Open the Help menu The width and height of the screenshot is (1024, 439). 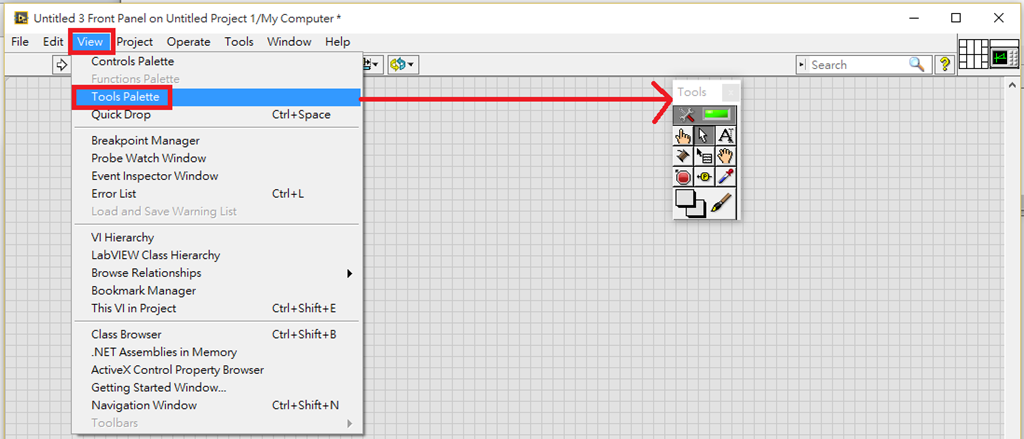coord(338,42)
